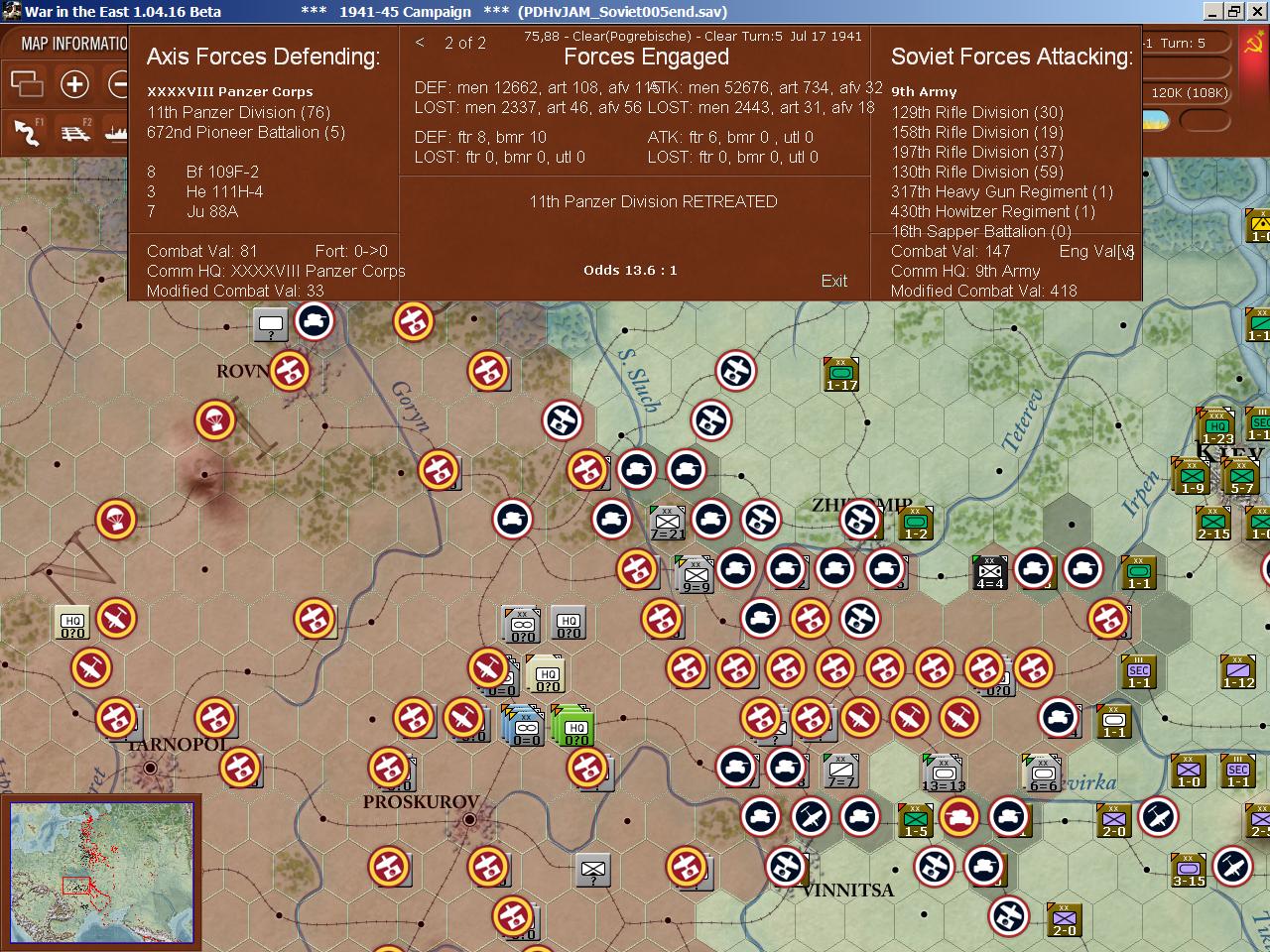Click the Odds 13.6 : 1 text
This screenshot has height=952, width=1270.
(631, 270)
